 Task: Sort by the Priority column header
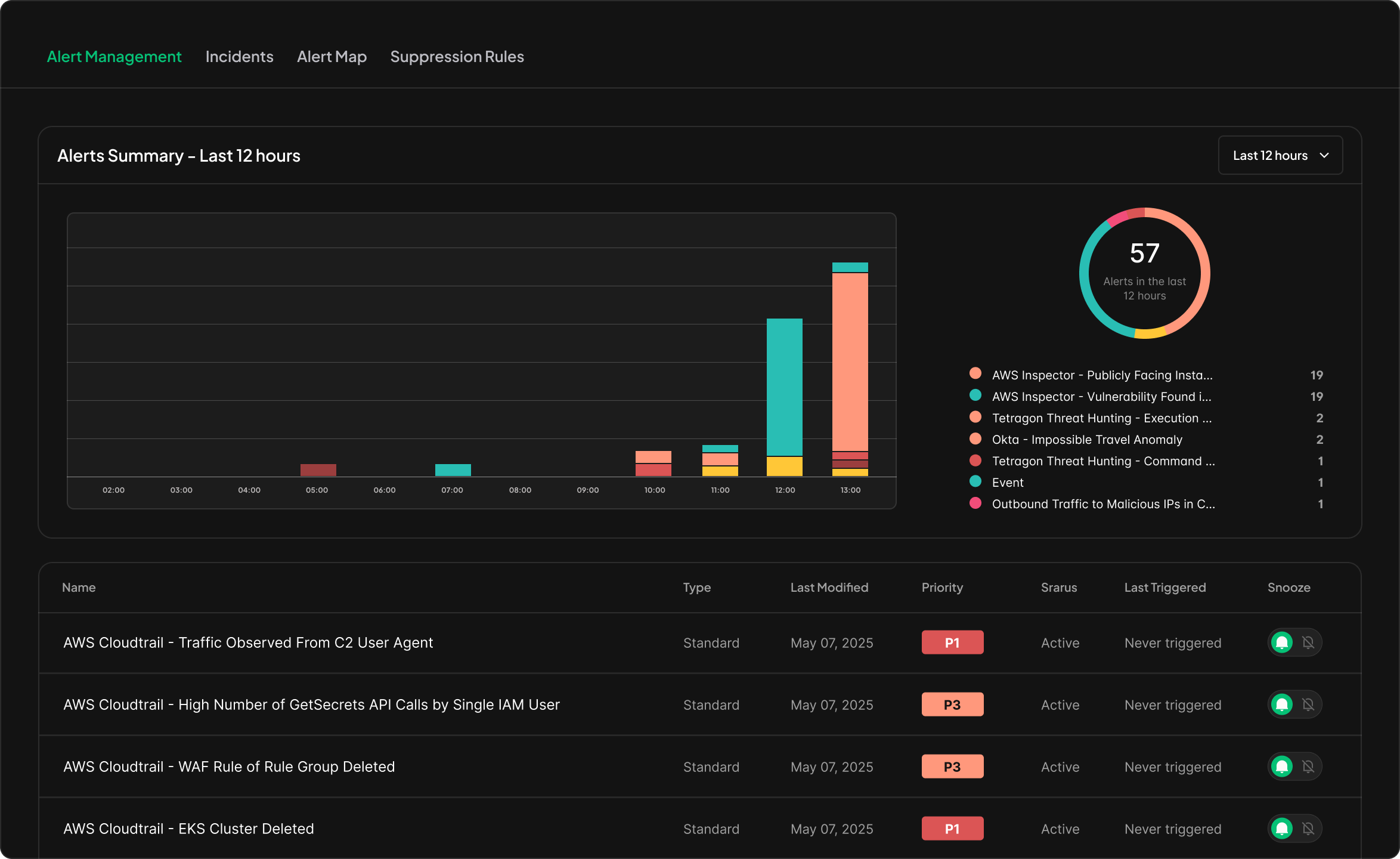(942, 588)
